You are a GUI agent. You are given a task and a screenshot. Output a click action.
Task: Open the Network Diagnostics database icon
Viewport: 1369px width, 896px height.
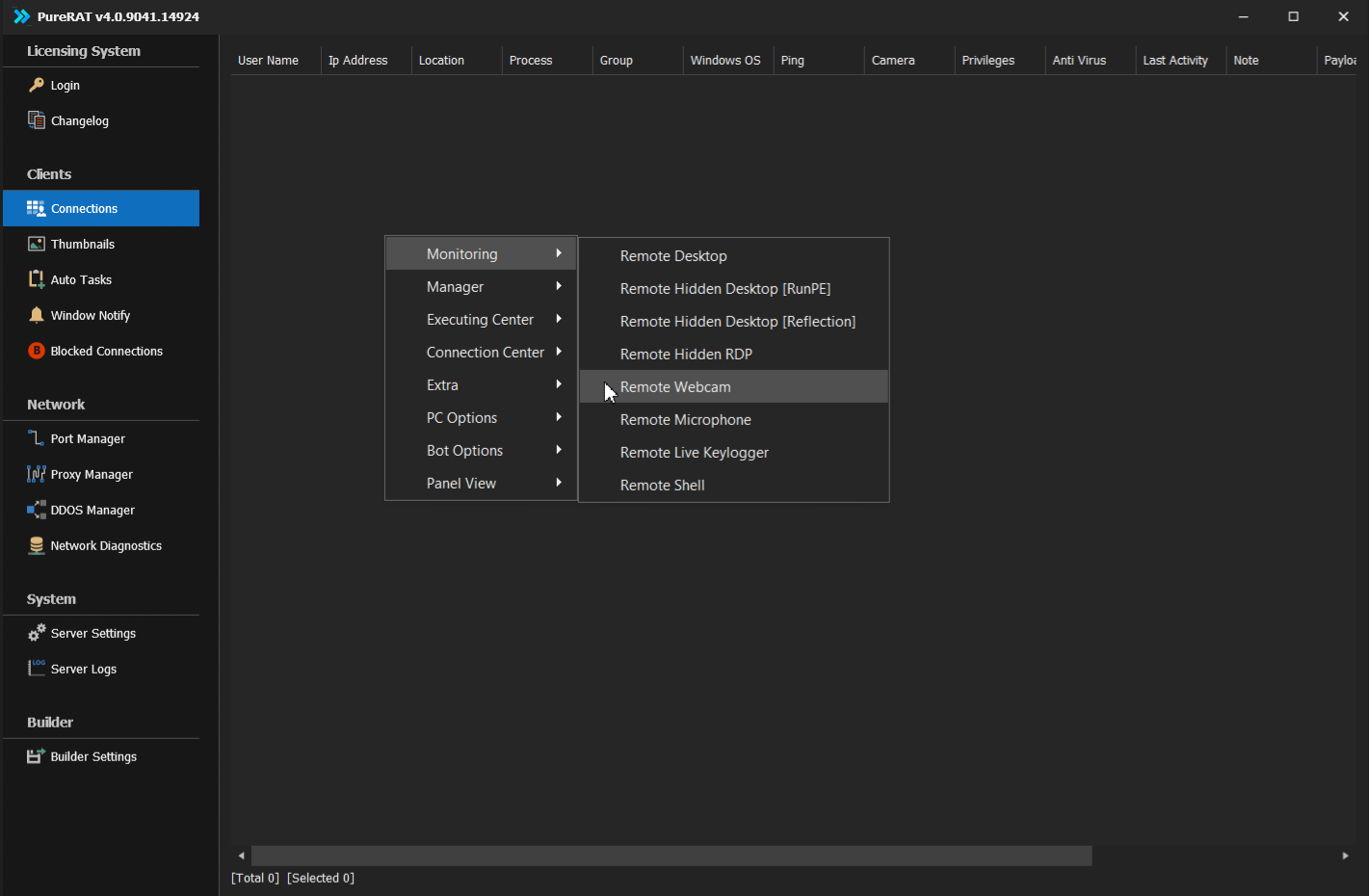tap(37, 545)
